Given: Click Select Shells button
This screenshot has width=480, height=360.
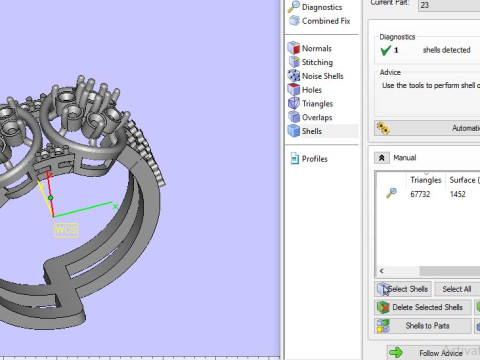Looking at the screenshot, I should pyautogui.click(x=403, y=289).
